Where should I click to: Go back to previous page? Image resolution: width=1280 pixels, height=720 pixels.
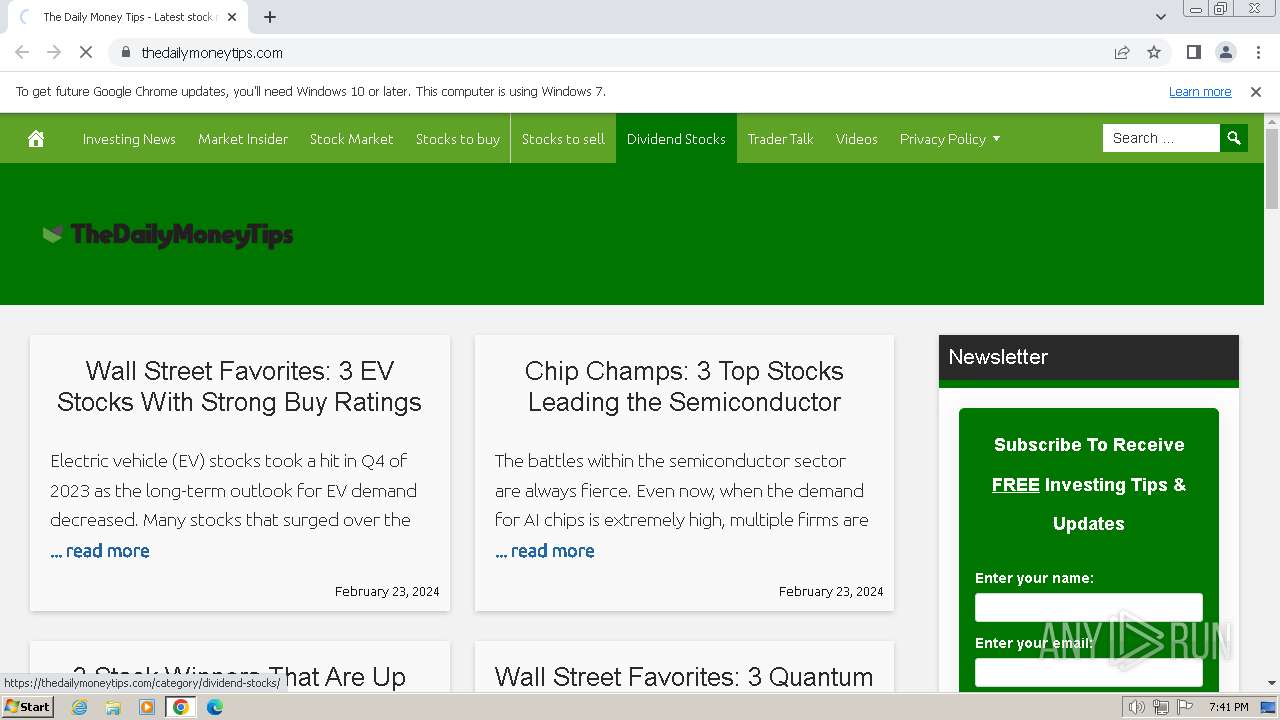pyautogui.click(x=22, y=53)
